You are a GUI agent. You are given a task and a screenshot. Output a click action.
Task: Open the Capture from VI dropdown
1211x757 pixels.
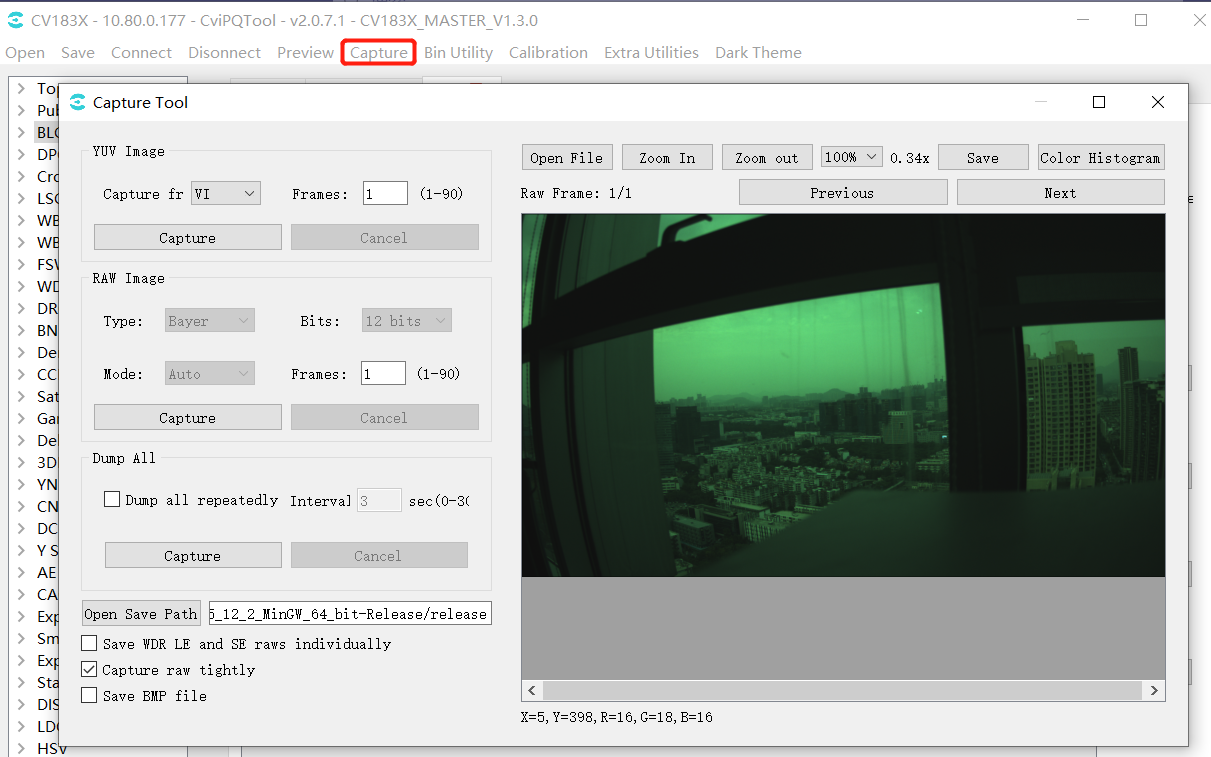225,193
